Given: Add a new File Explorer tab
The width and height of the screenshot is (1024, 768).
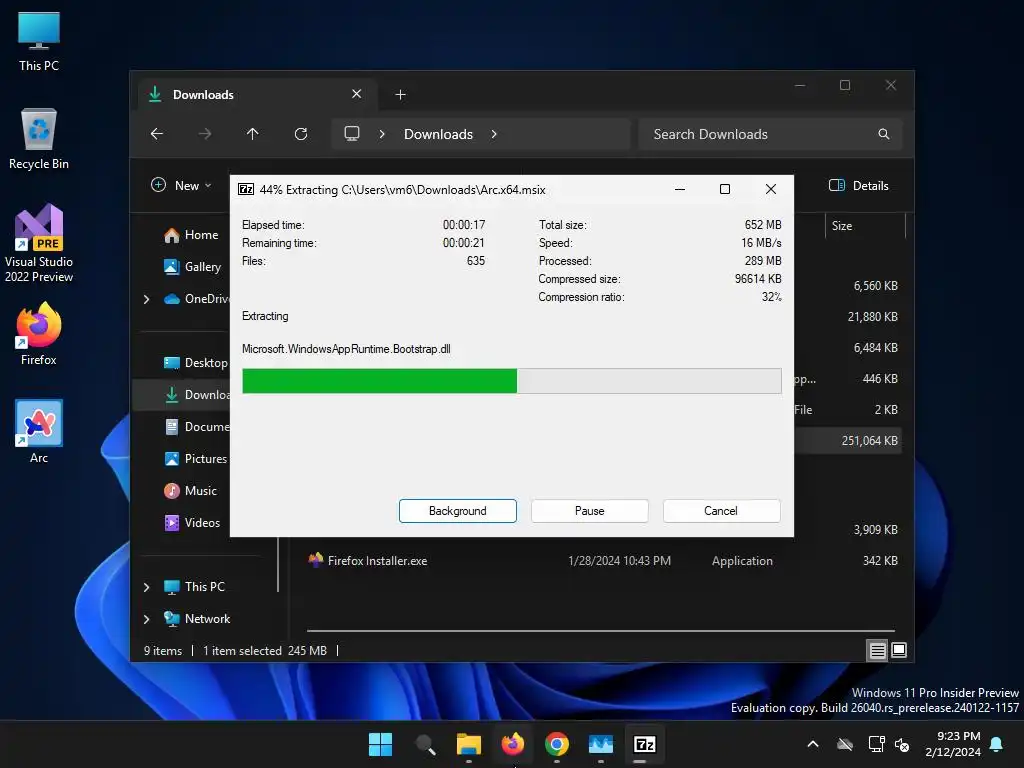Looking at the screenshot, I should point(400,95).
